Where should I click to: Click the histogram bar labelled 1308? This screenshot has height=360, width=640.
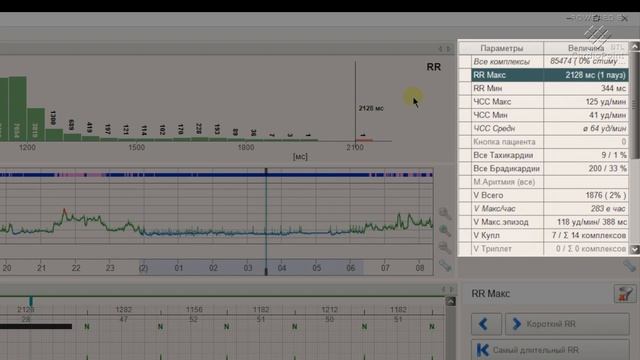(54, 135)
